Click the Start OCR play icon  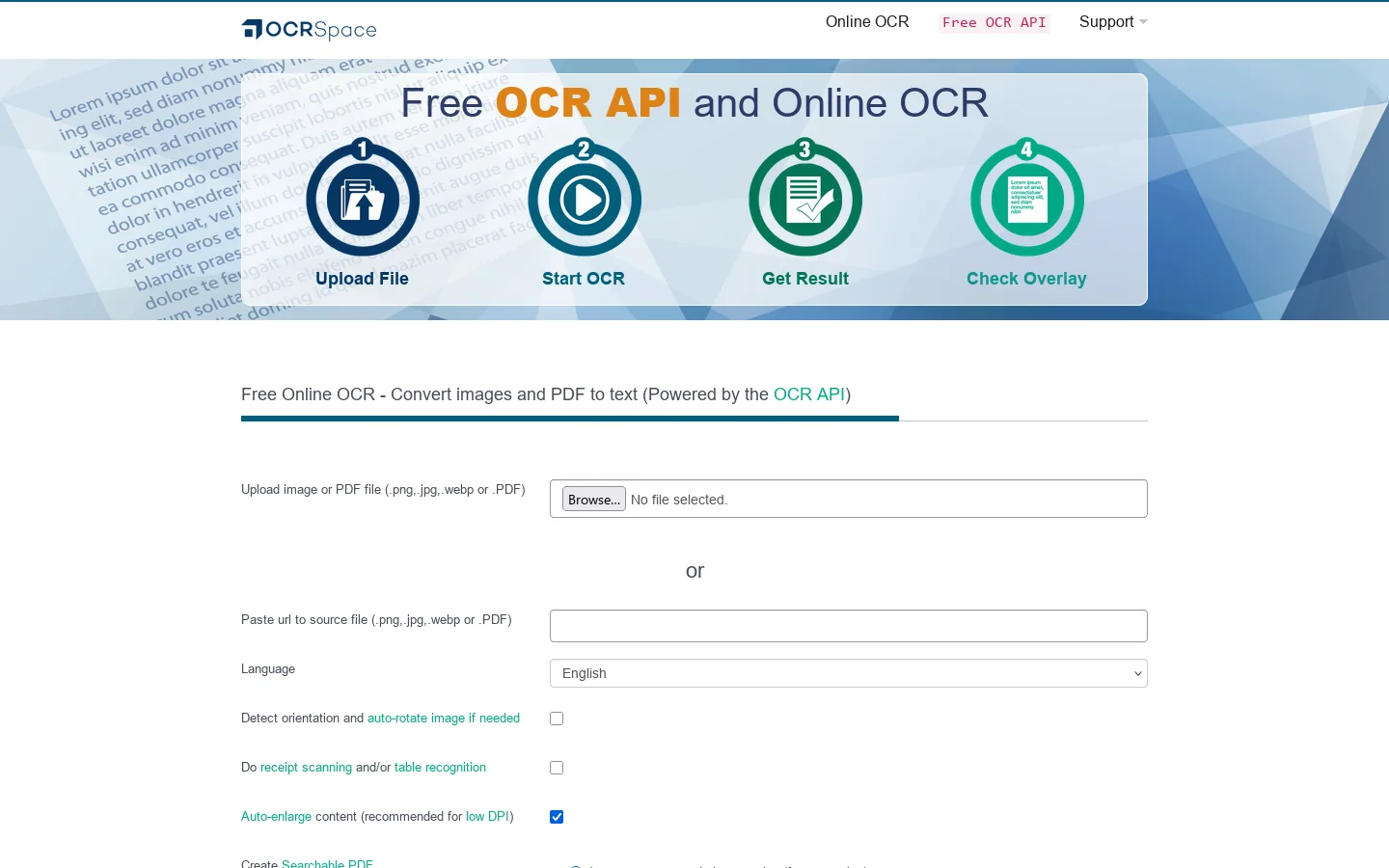click(x=584, y=198)
